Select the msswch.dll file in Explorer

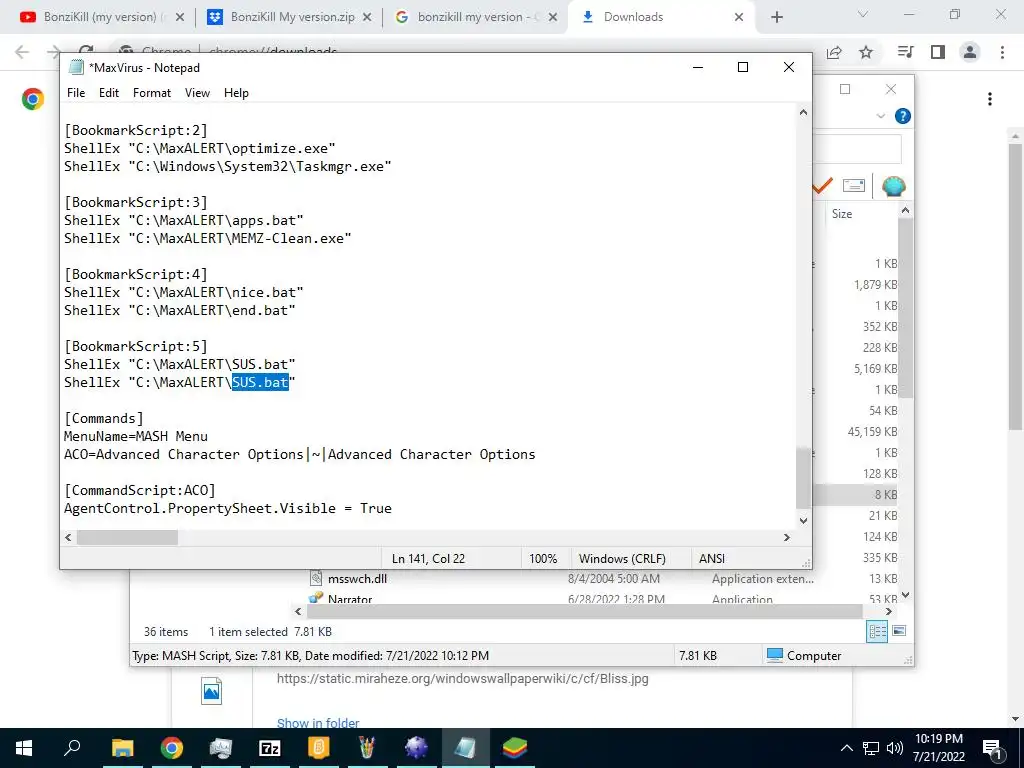pos(357,579)
